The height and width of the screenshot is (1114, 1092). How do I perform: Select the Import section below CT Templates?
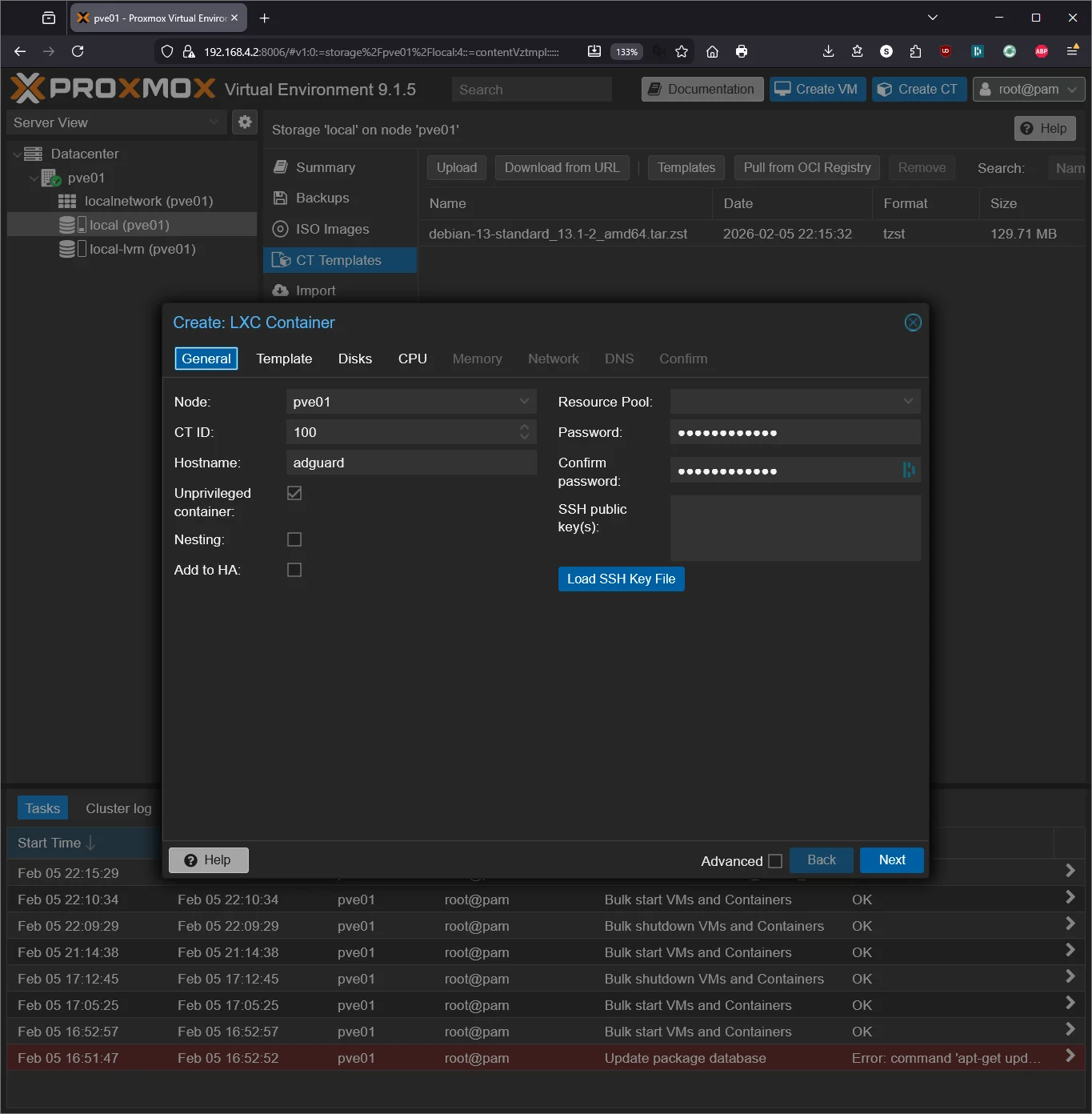point(314,290)
